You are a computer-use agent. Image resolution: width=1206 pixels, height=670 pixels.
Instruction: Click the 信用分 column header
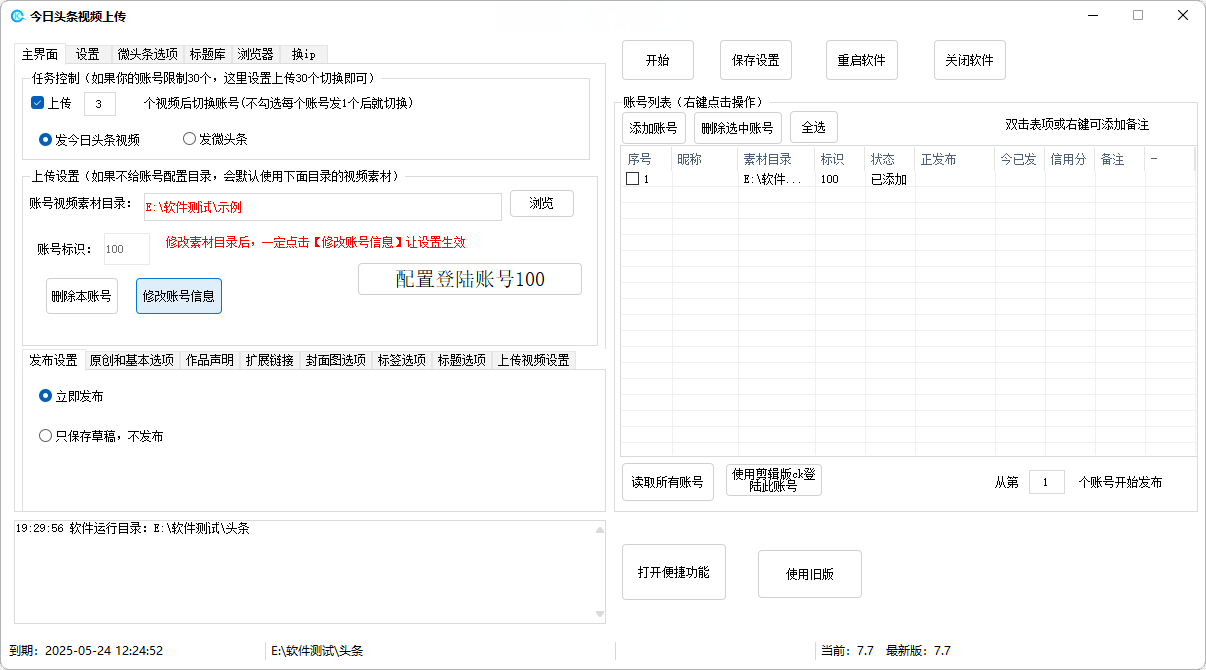coord(1070,159)
